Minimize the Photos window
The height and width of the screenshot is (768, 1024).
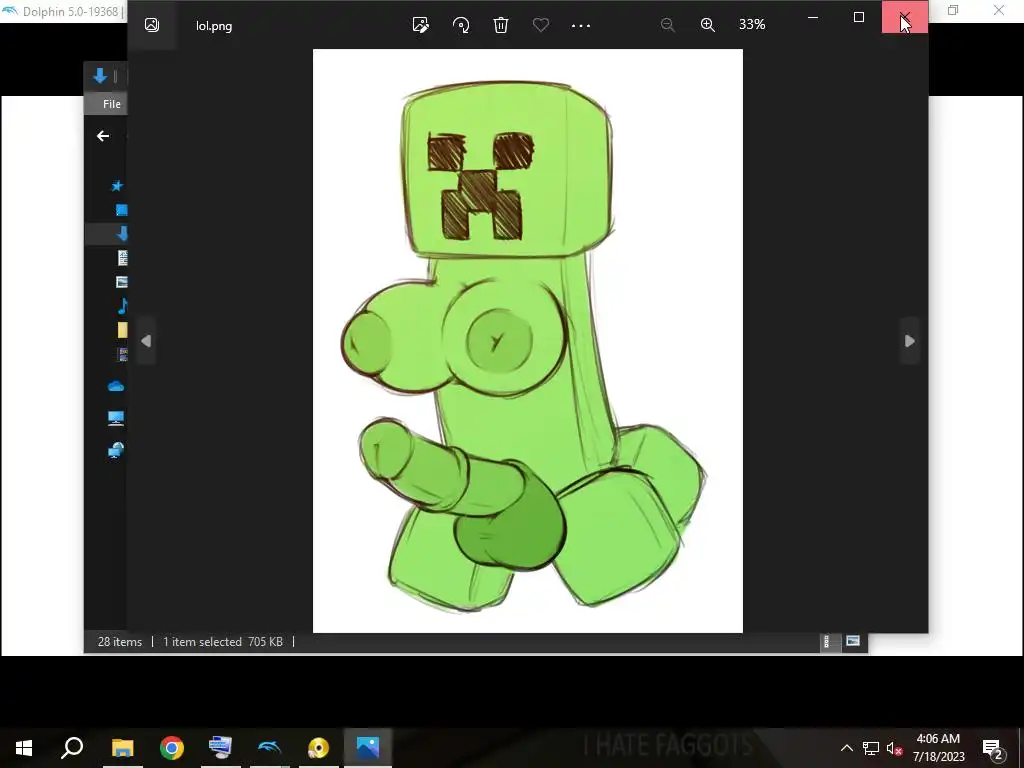pos(813,17)
